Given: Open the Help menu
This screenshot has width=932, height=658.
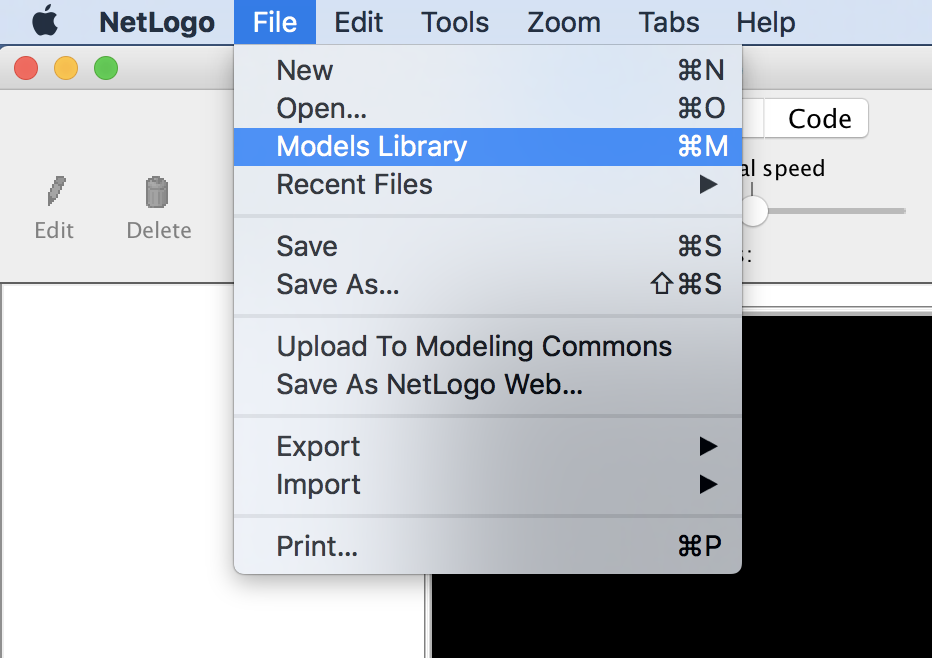Looking at the screenshot, I should 765,21.
